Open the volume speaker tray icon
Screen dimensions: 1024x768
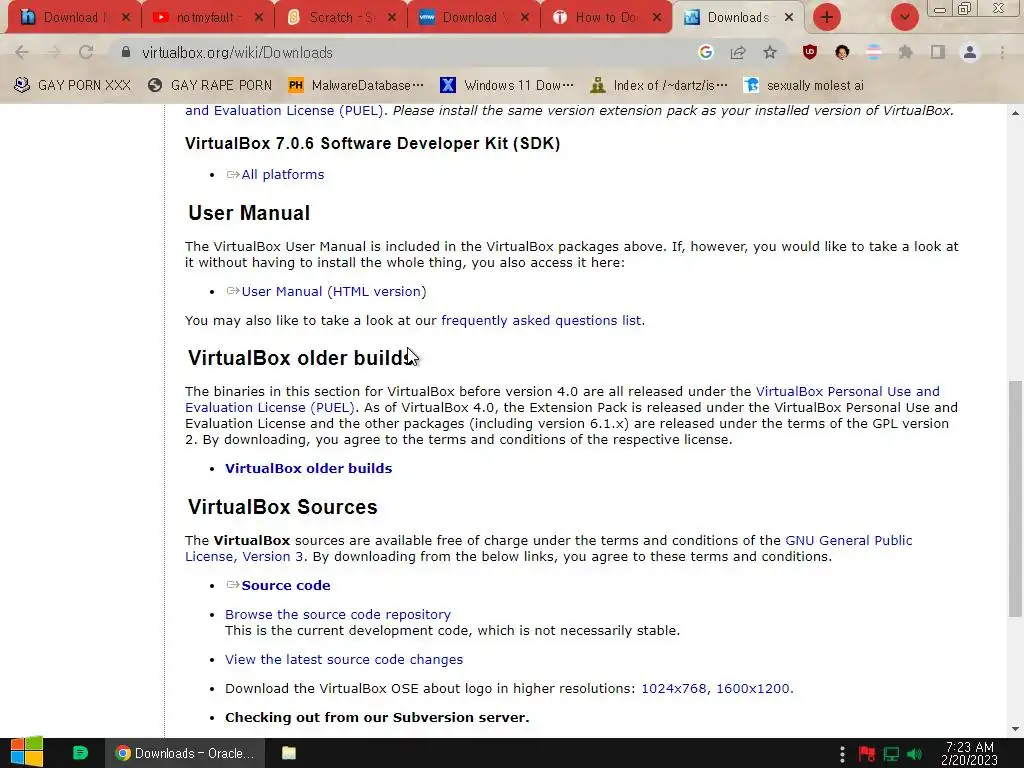point(915,754)
